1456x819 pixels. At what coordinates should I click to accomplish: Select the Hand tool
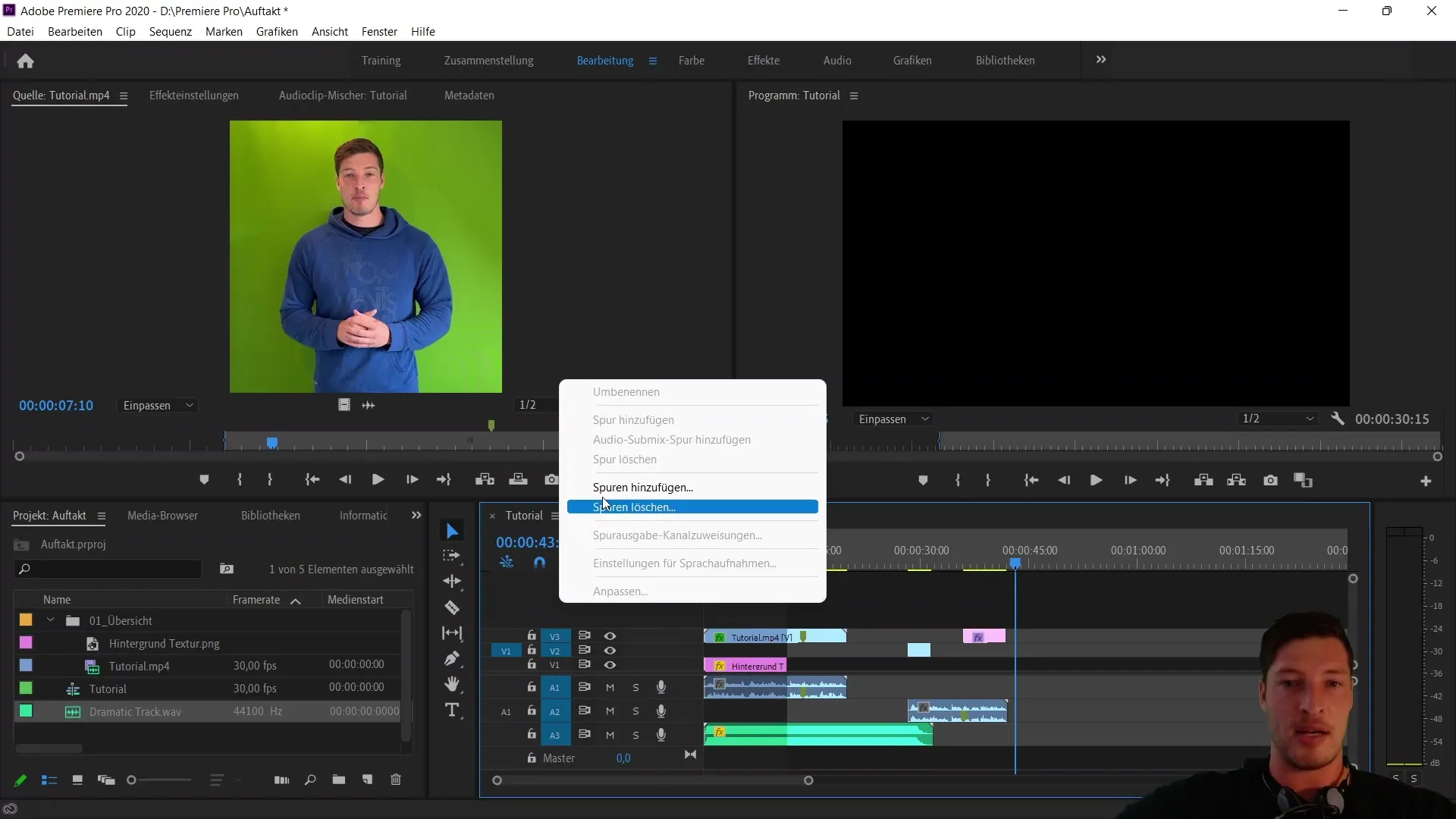[452, 684]
